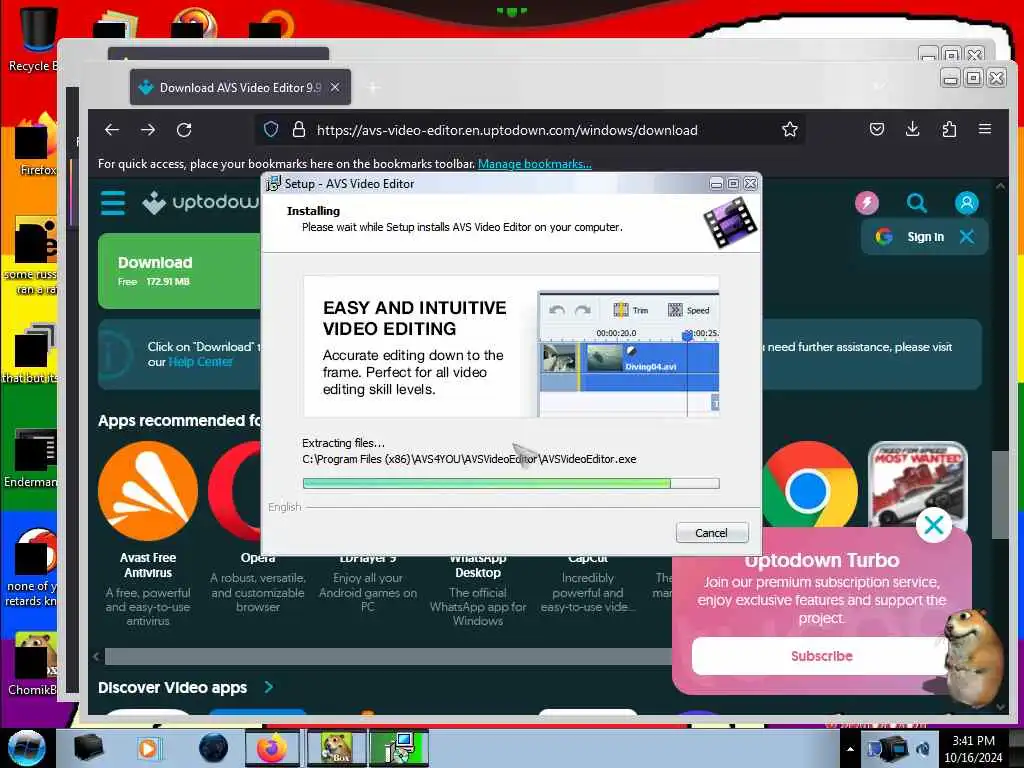Open the Windows Start orb
Image resolution: width=1024 pixels, height=768 pixels.
pos(26,748)
